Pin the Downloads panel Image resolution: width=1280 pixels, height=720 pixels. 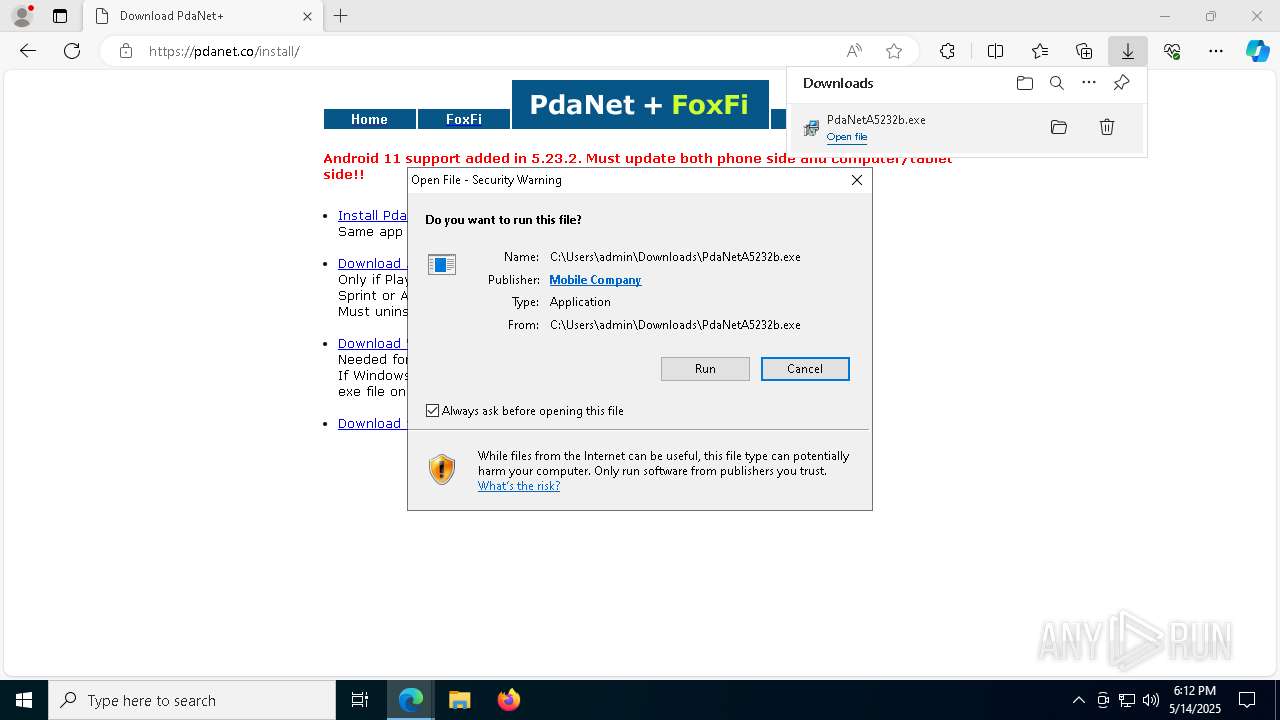1121,83
